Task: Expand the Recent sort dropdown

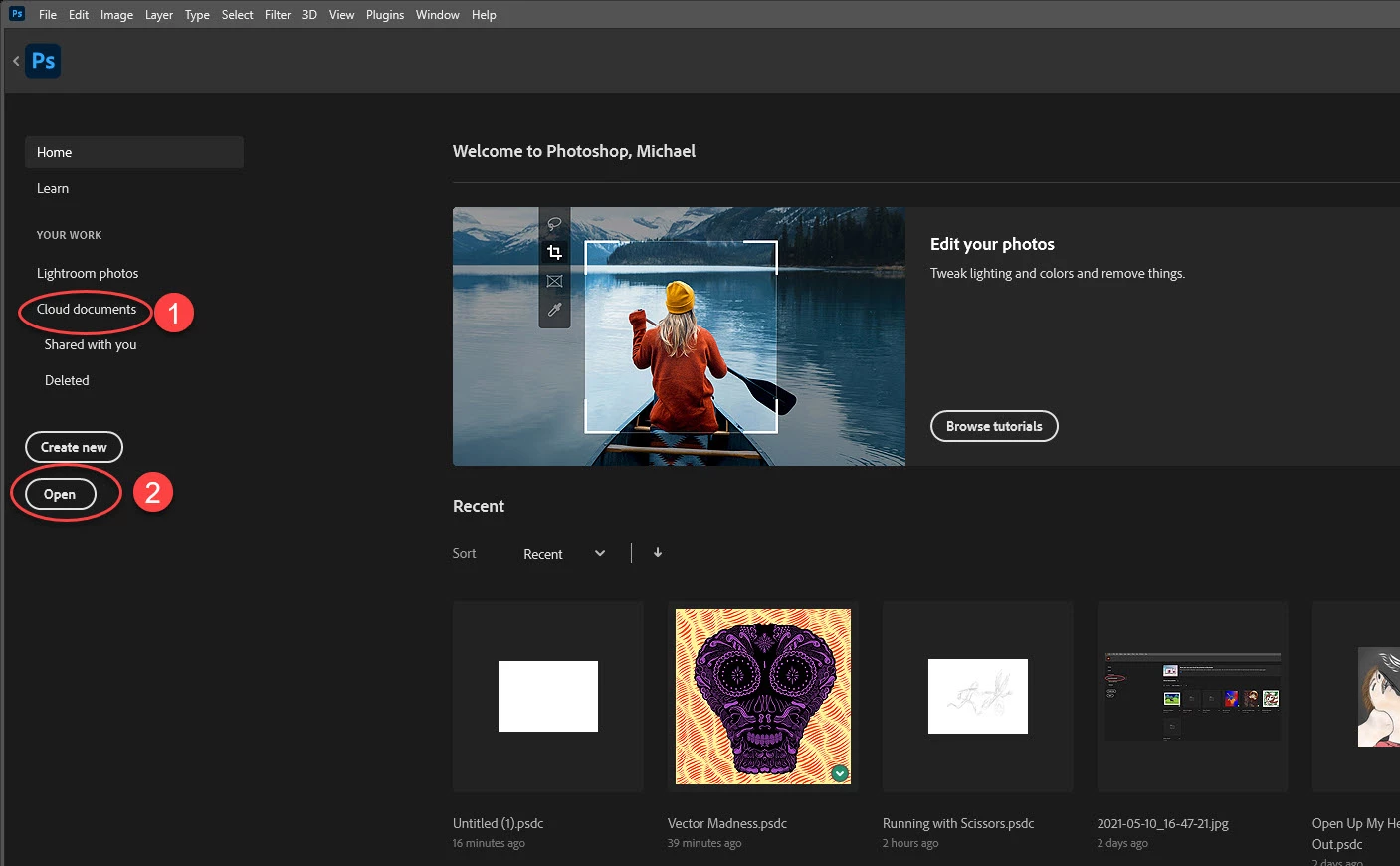Action: point(564,554)
